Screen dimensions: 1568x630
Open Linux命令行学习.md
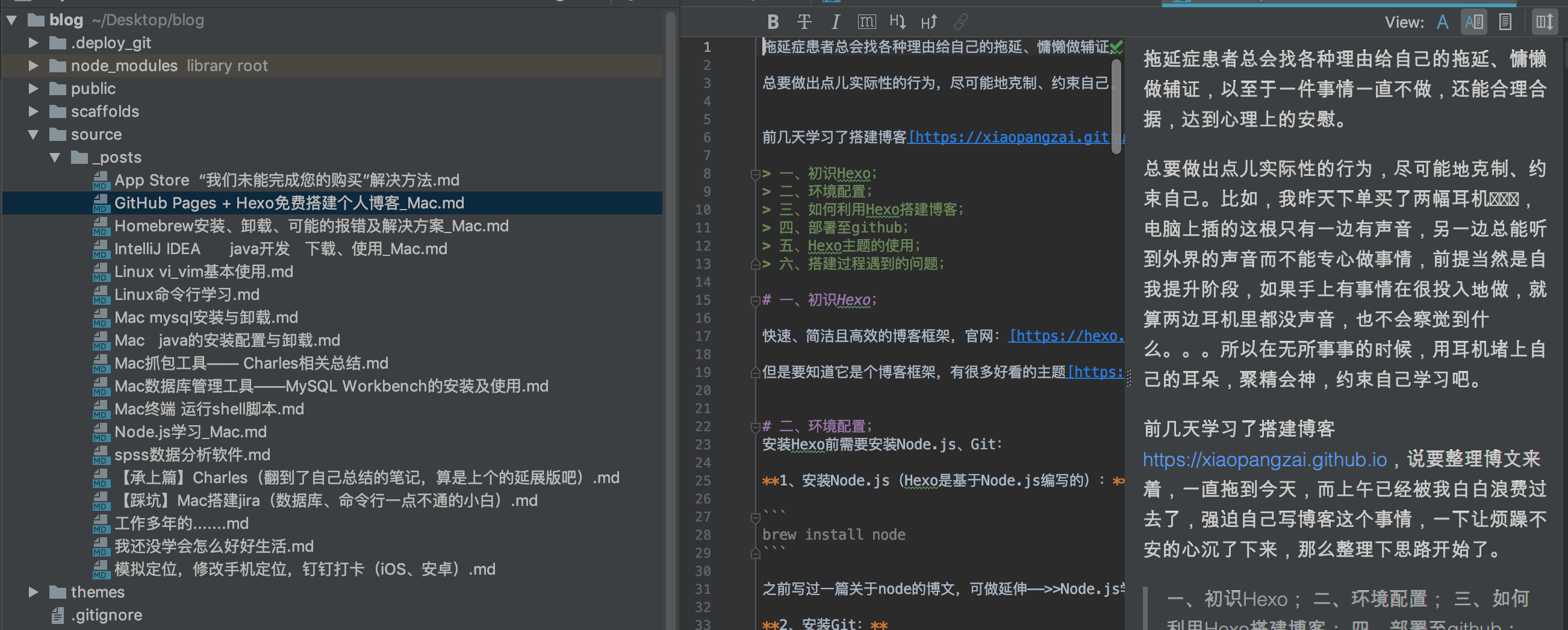point(187,295)
